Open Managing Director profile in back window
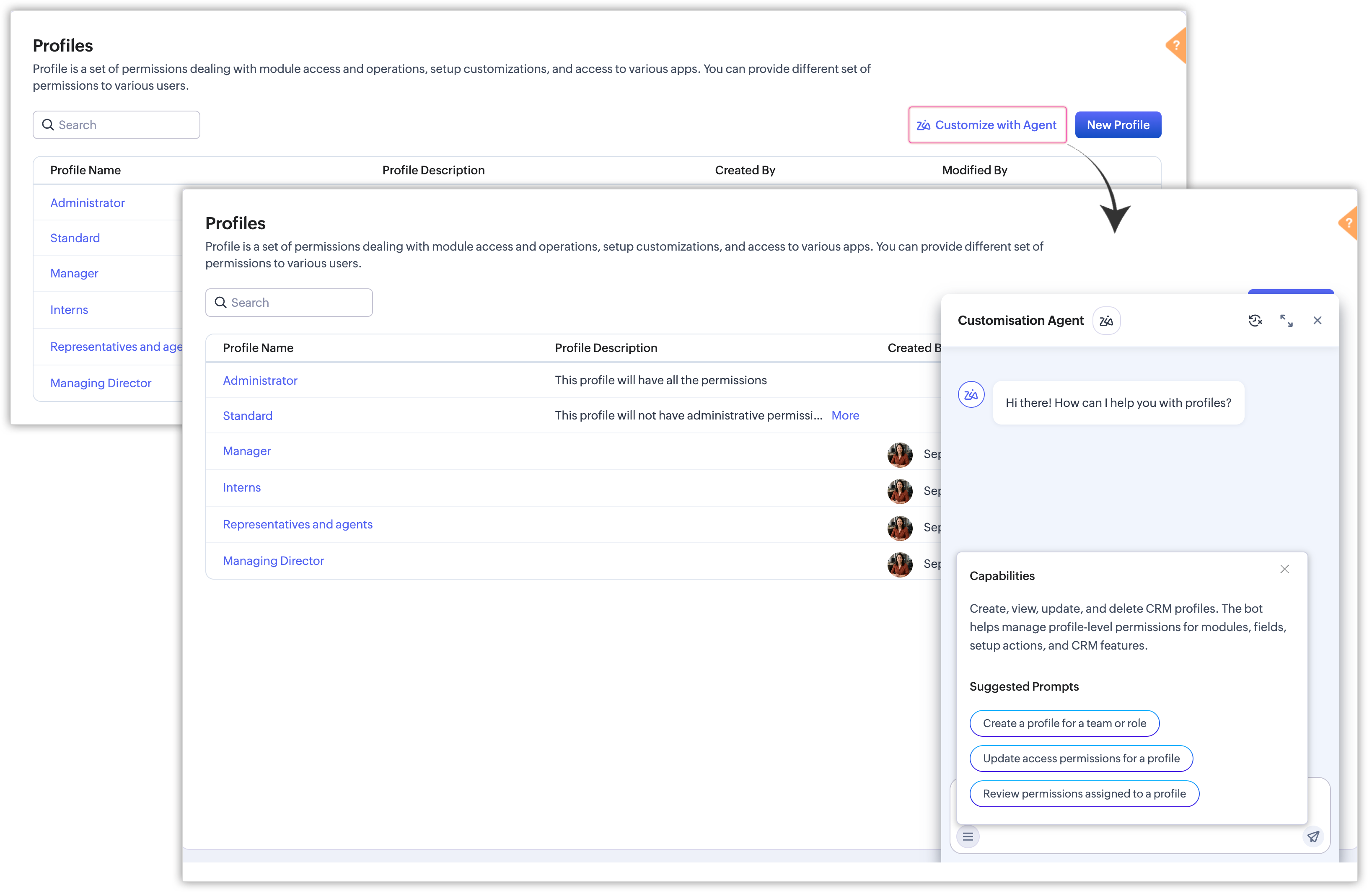Viewport: 1372px width, 896px height. (x=101, y=383)
